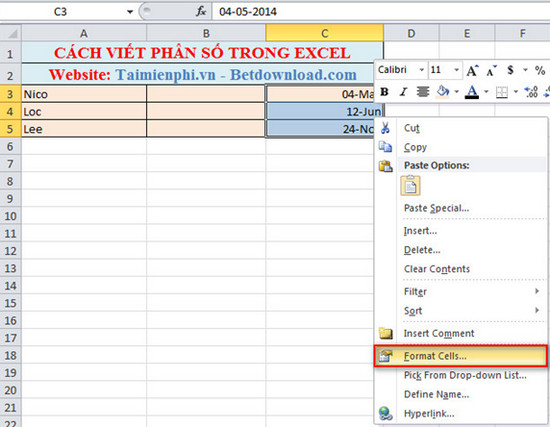
Task: Select column B header
Action: pos(206,33)
